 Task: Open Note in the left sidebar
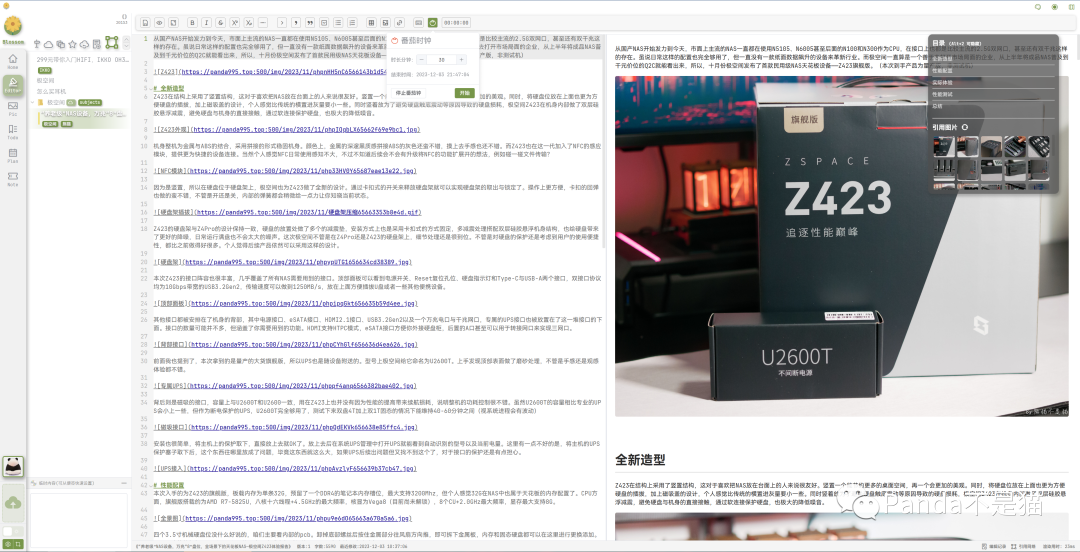pyautogui.click(x=12, y=179)
